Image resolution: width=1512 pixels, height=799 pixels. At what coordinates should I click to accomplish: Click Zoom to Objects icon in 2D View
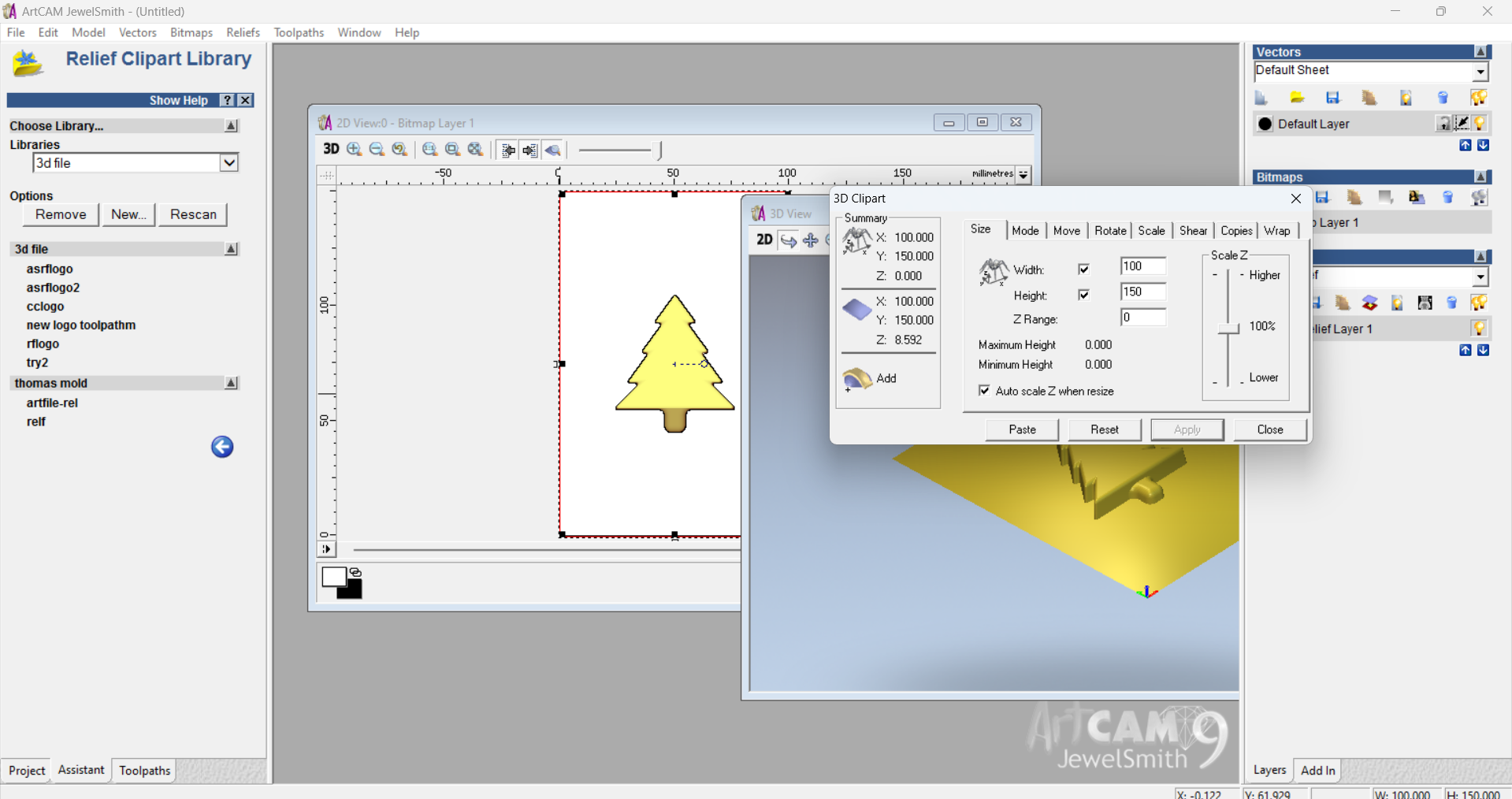(475, 149)
